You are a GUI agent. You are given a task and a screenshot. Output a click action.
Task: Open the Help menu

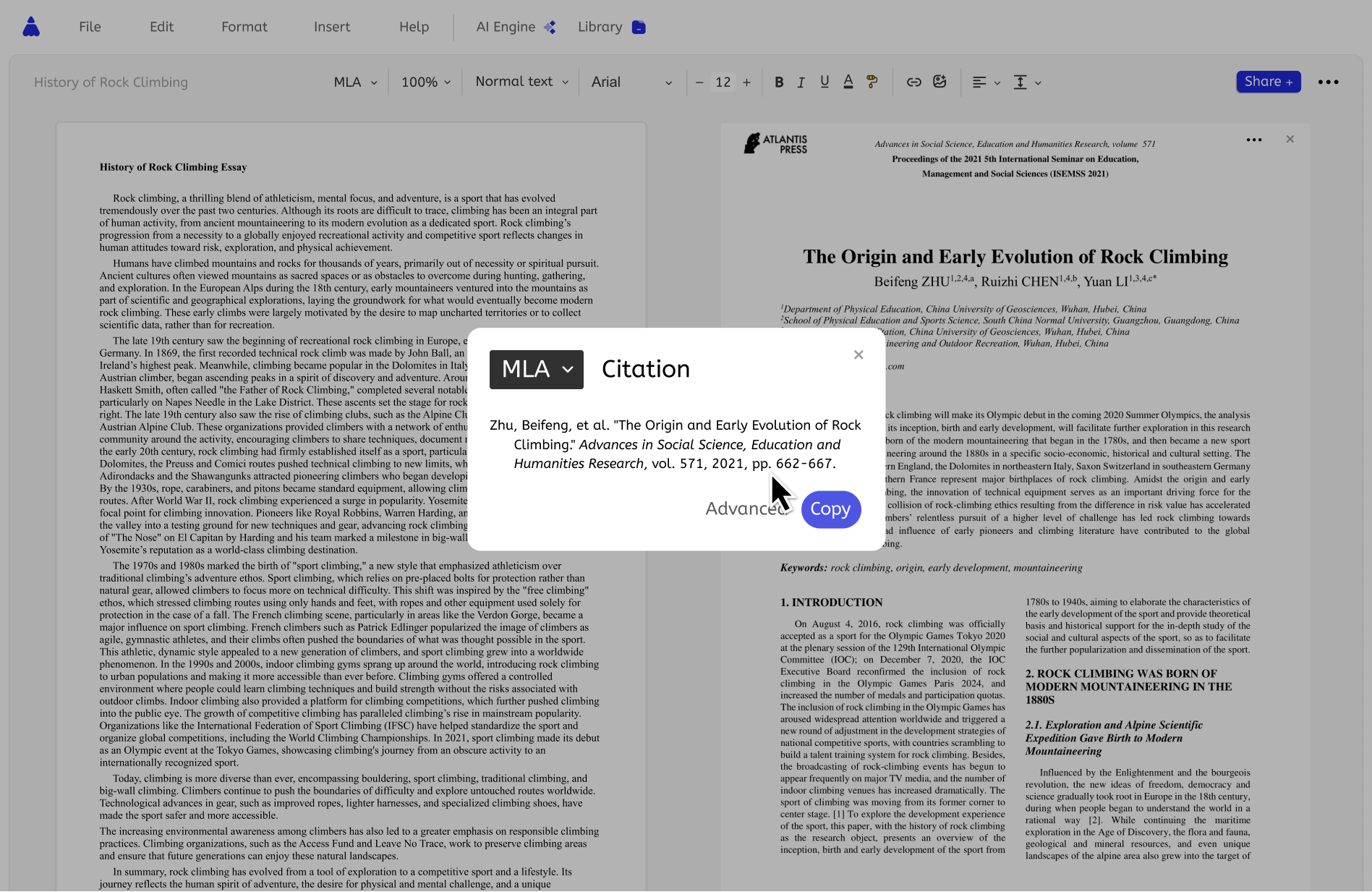(414, 27)
